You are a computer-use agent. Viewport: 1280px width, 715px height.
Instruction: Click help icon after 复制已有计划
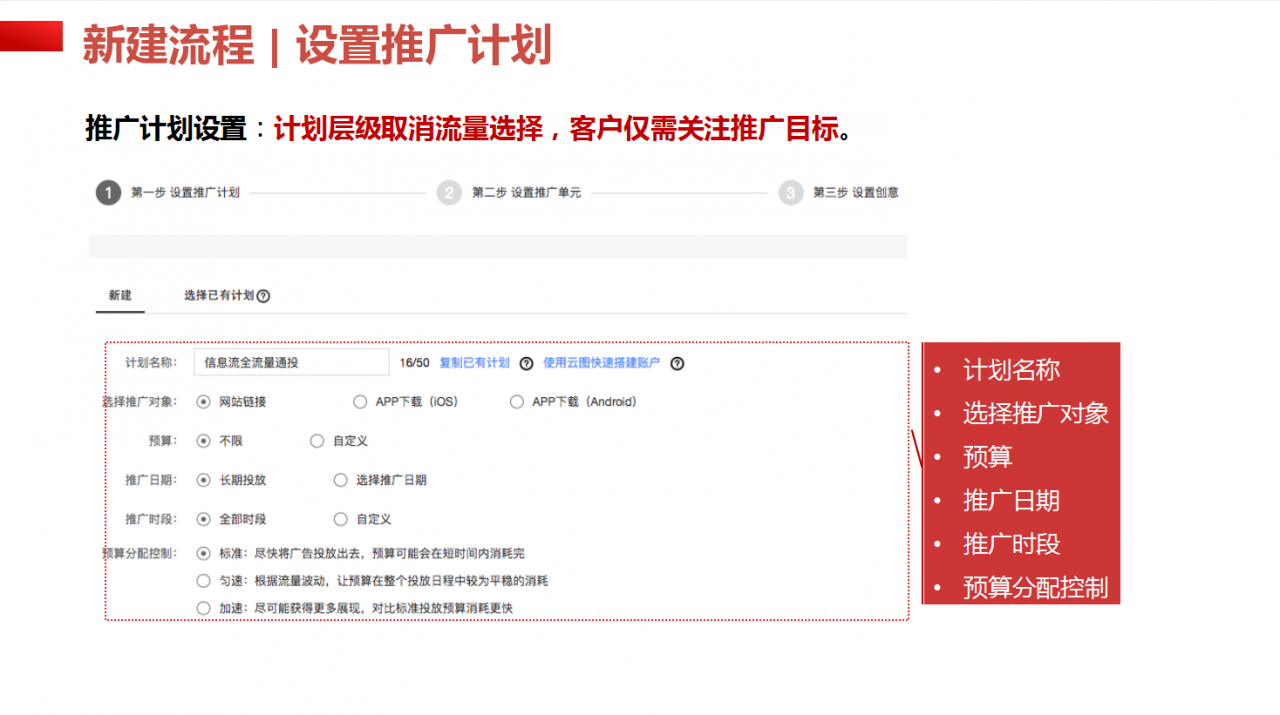[527, 363]
